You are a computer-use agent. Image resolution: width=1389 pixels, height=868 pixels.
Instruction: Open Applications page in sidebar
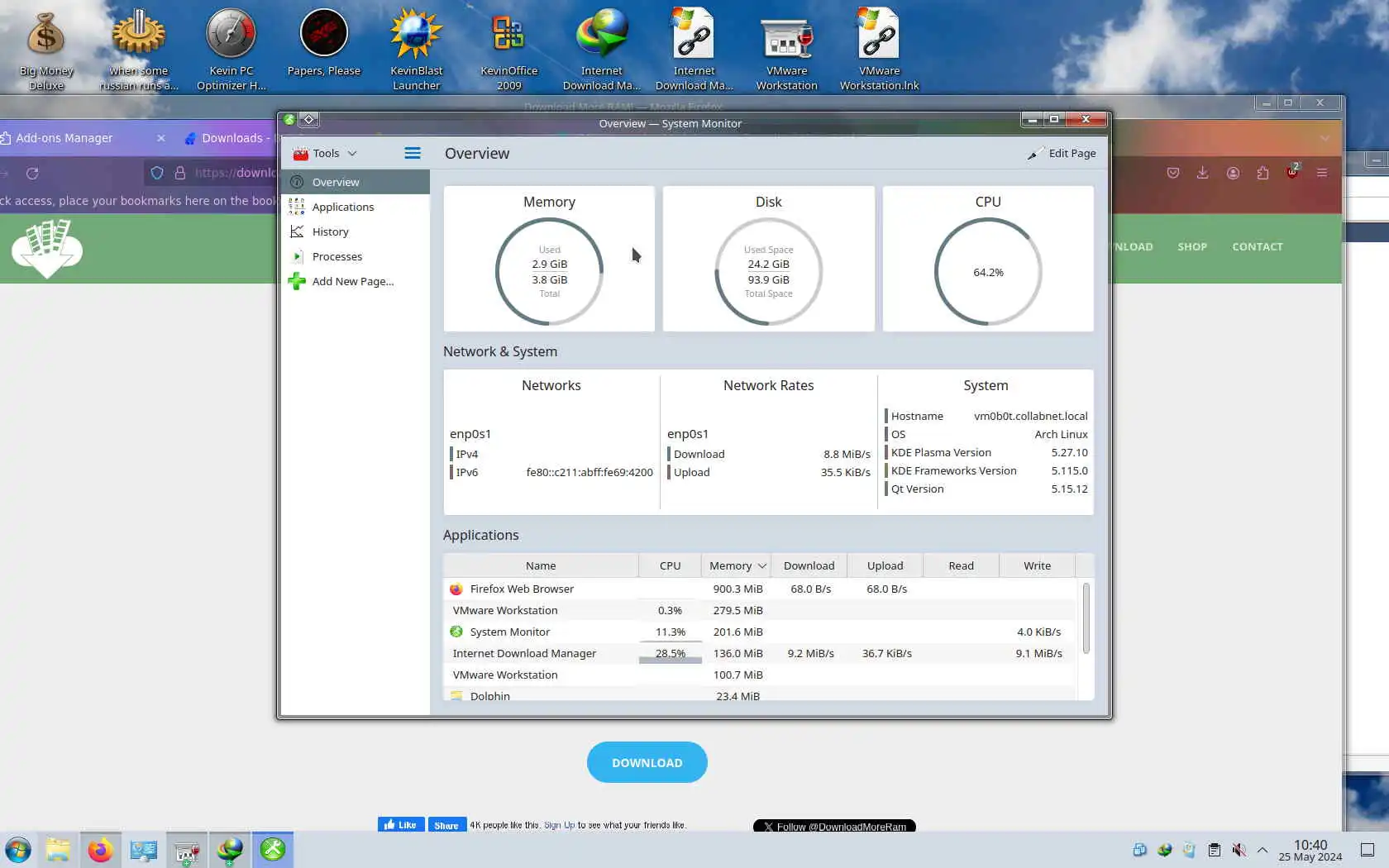tap(356, 207)
